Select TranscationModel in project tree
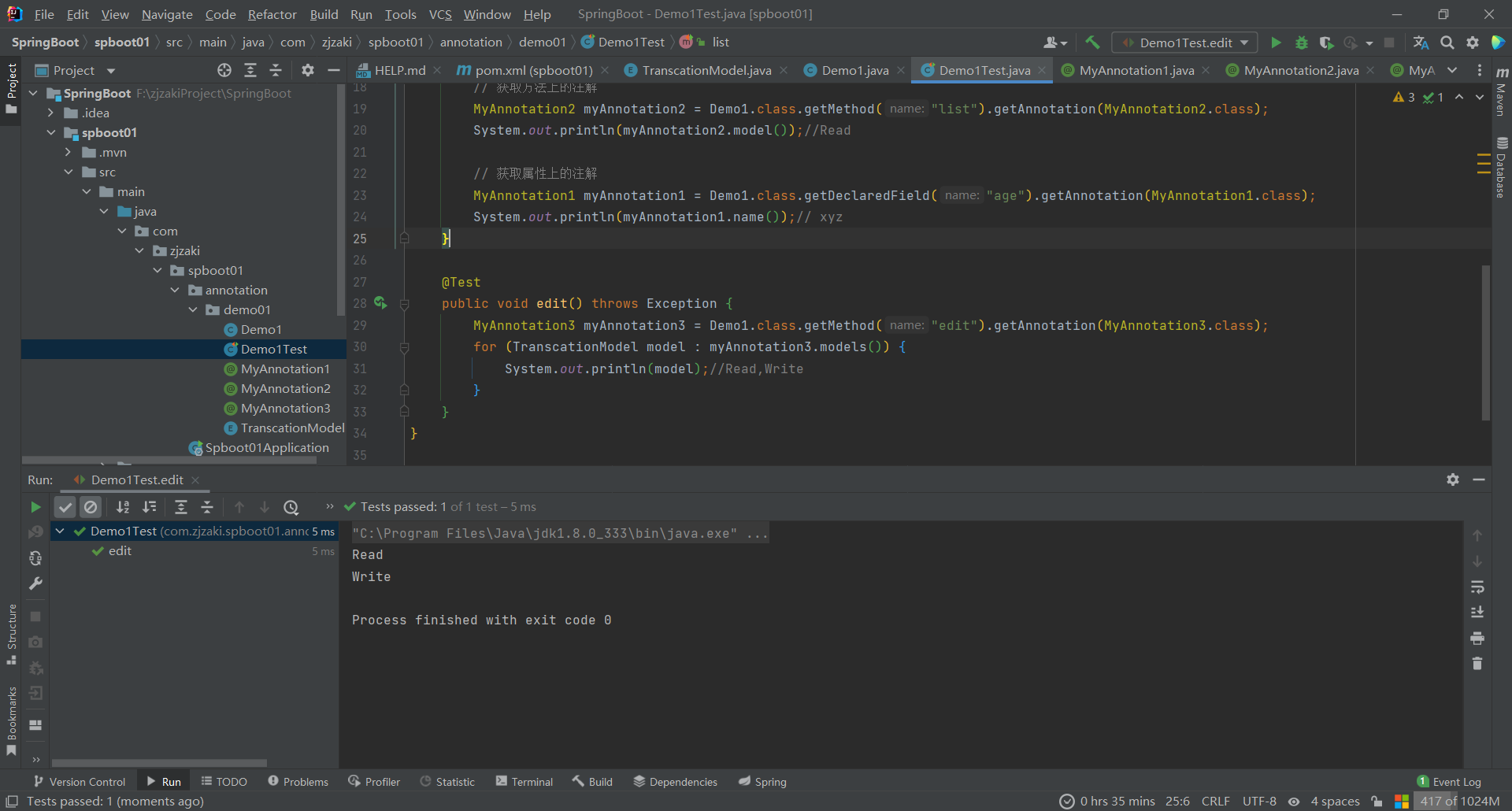 tap(284, 428)
